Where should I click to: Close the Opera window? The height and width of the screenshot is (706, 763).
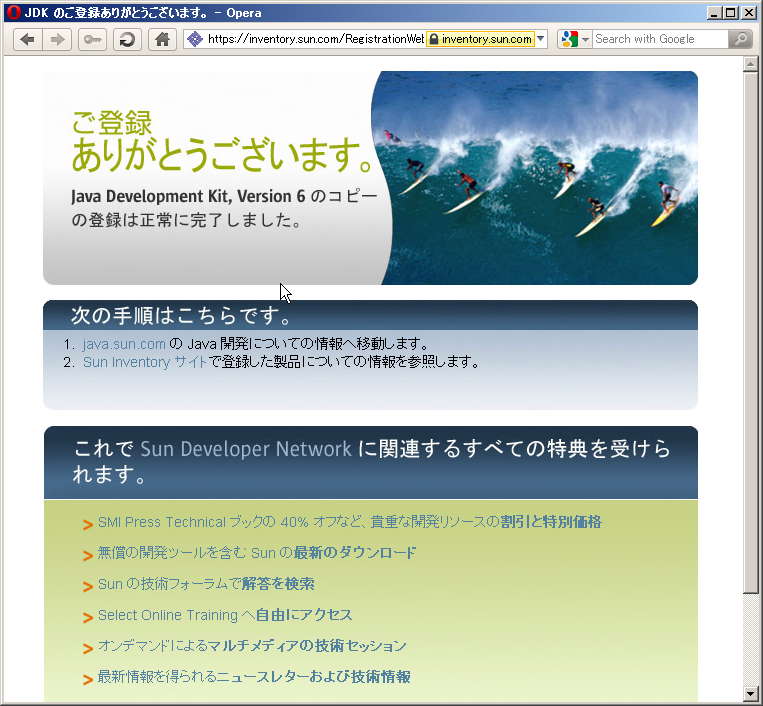click(748, 13)
